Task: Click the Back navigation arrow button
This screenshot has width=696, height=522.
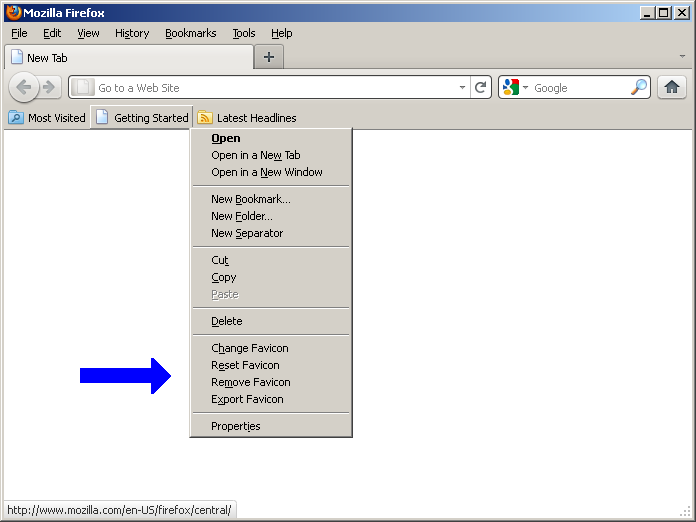Action: click(24, 87)
